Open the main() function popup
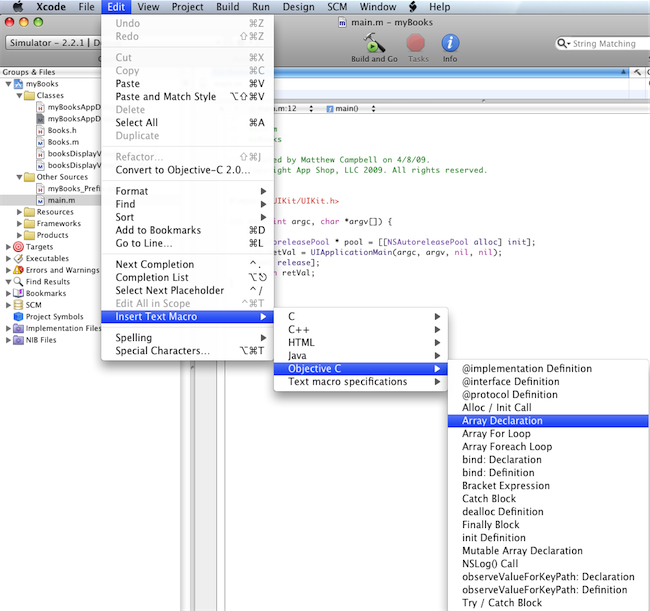This screenshot has height=611, width=650. click(351, 109)
